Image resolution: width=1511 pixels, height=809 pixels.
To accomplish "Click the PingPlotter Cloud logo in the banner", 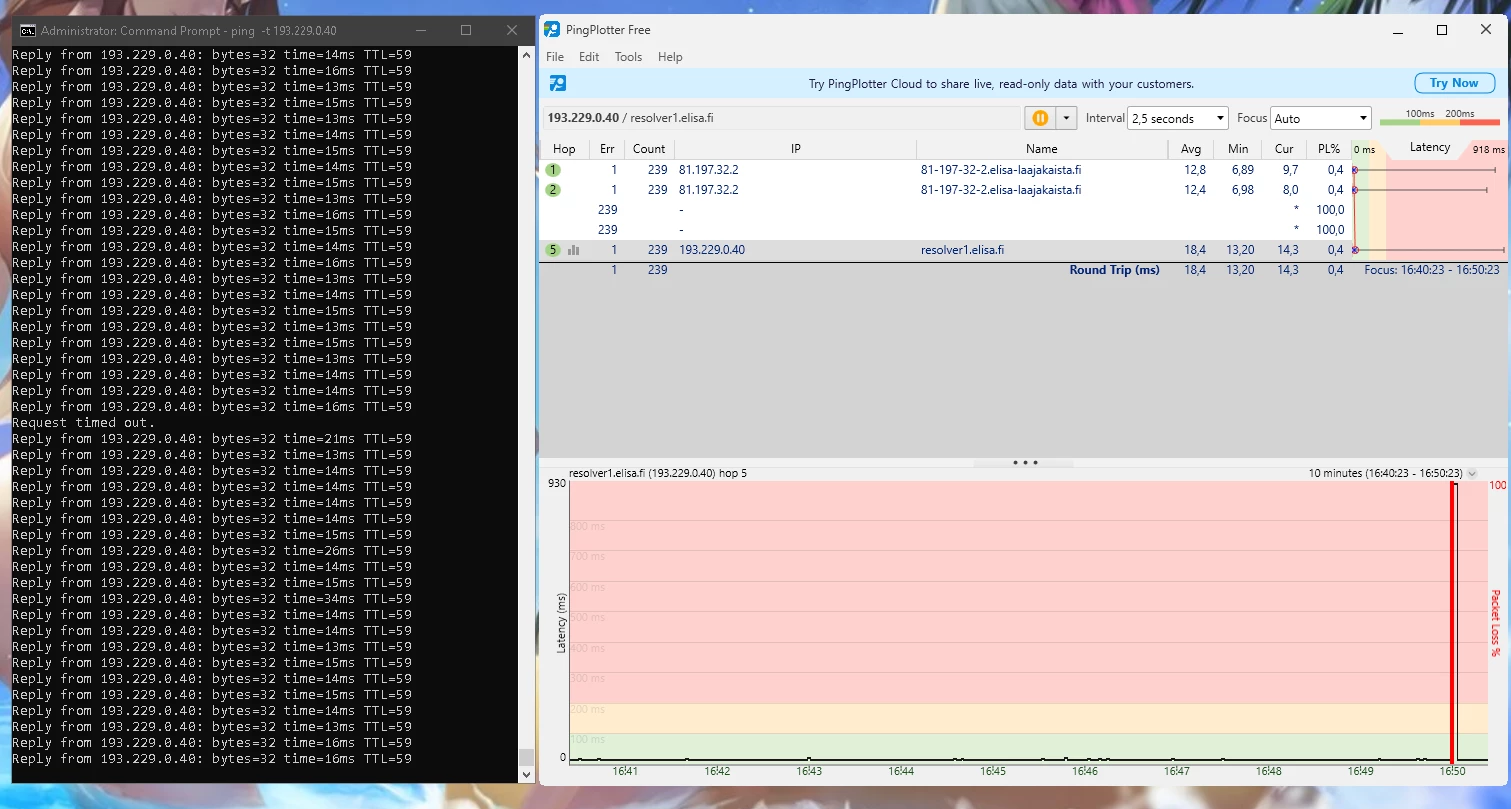I will pos(558,84).
